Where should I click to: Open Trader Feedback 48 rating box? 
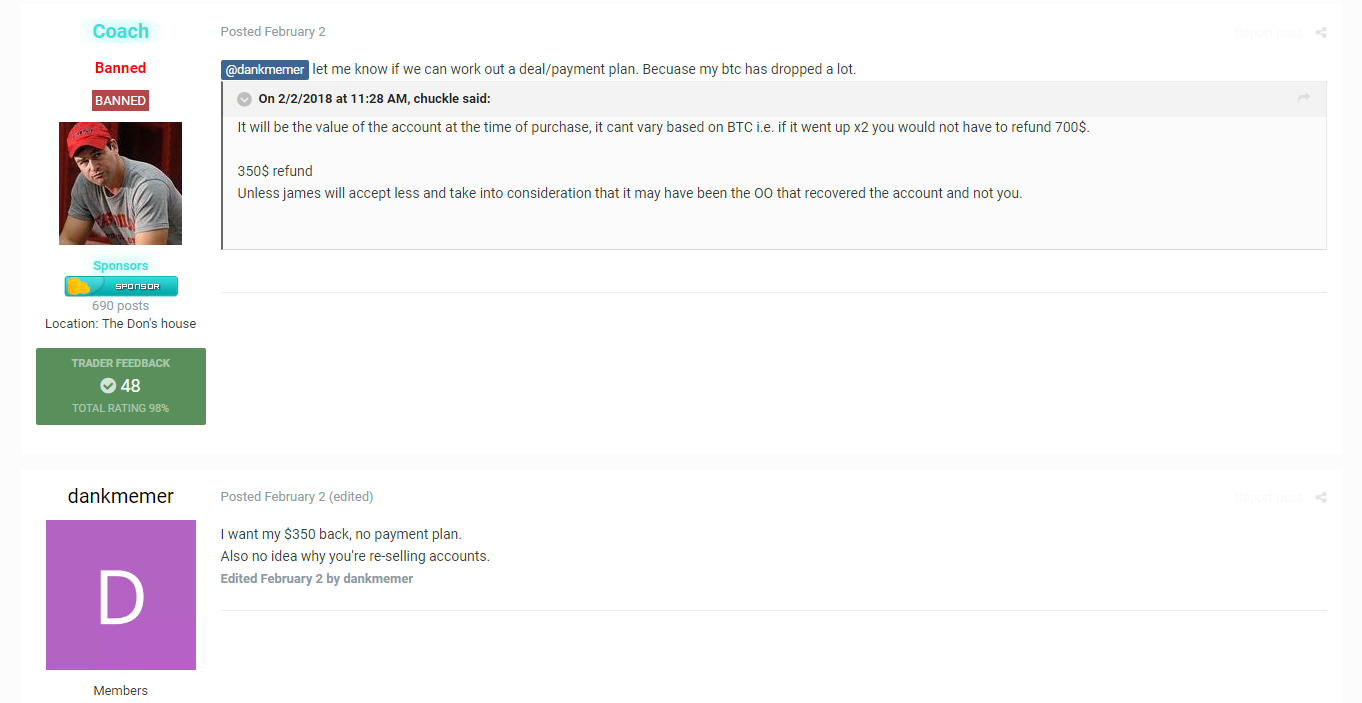click(x=121, y=386)
